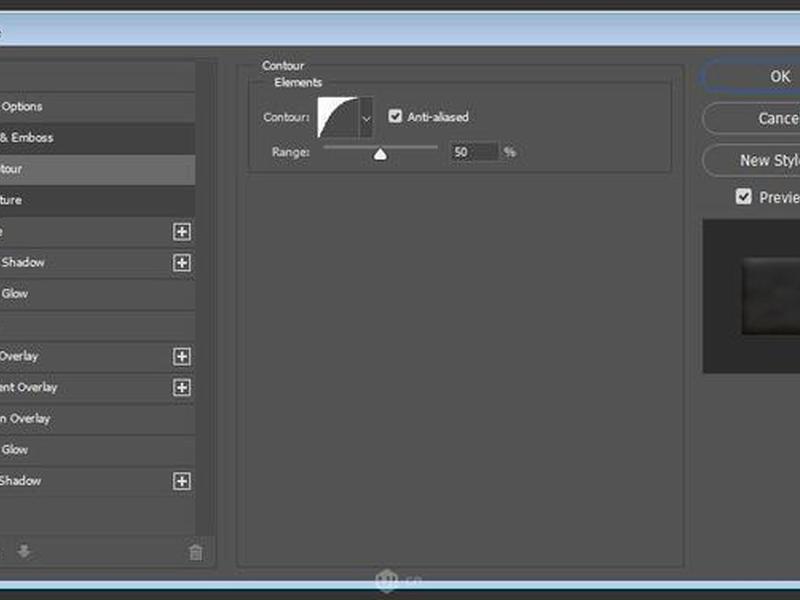Add another Gradient Overlay via plus icon
The width and height of the screenshot is (800, 600).
click(182, 387)
